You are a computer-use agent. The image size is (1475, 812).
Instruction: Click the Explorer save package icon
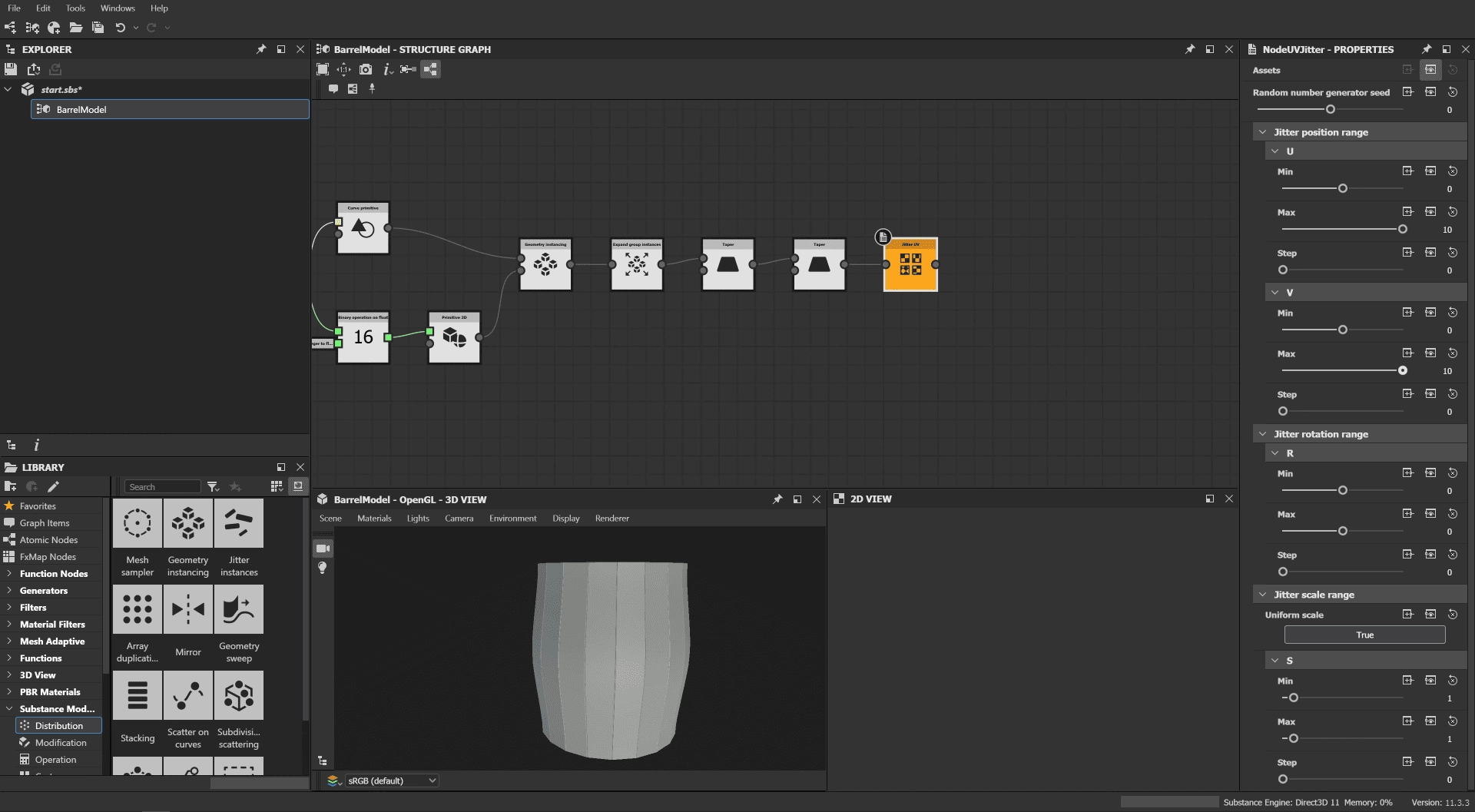pos(11,69)
